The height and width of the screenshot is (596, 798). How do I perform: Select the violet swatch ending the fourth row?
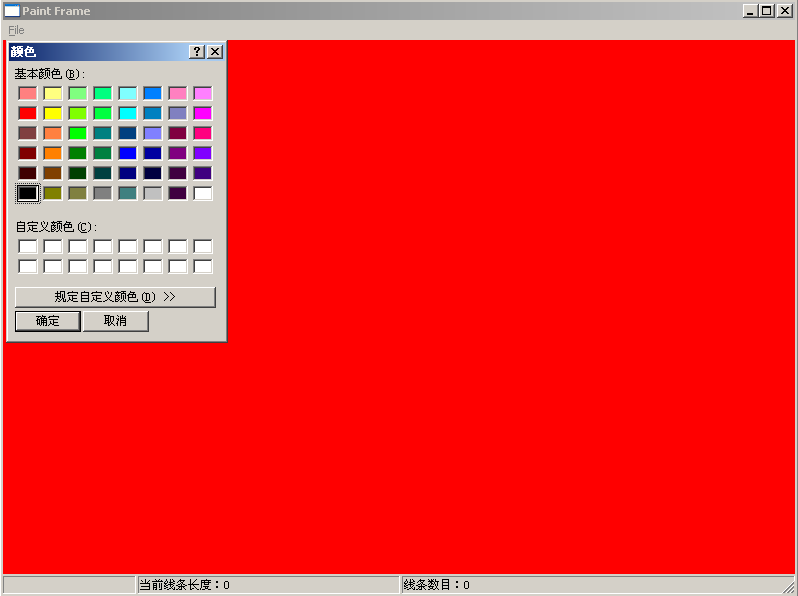[x=203, y=153]
